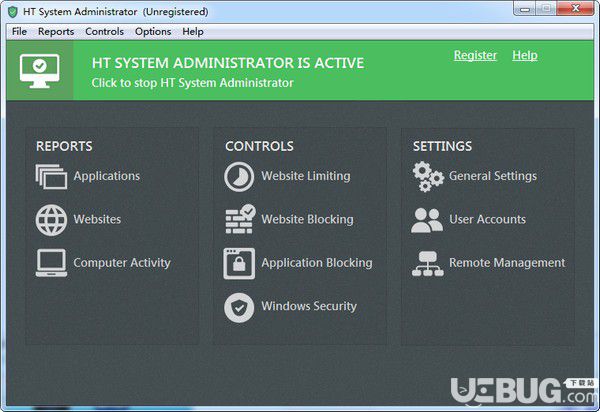Screen dimensions: 600x412
Task: Click 'Click to stop HT System Administrator'
Action: (x=192, y=83)
